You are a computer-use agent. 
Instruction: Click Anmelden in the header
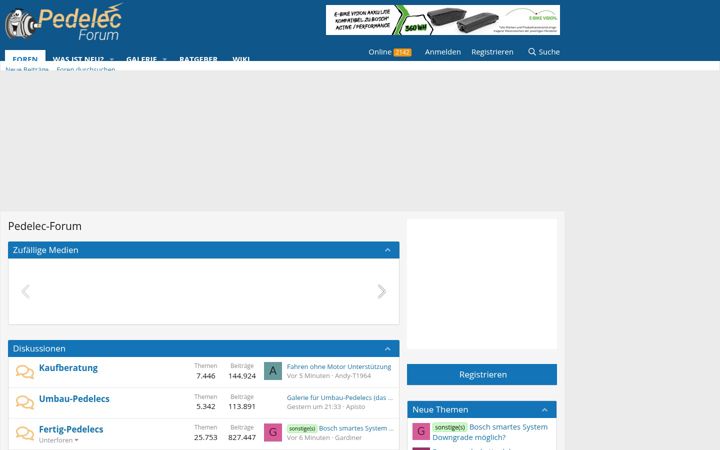(x=443, y=52)
